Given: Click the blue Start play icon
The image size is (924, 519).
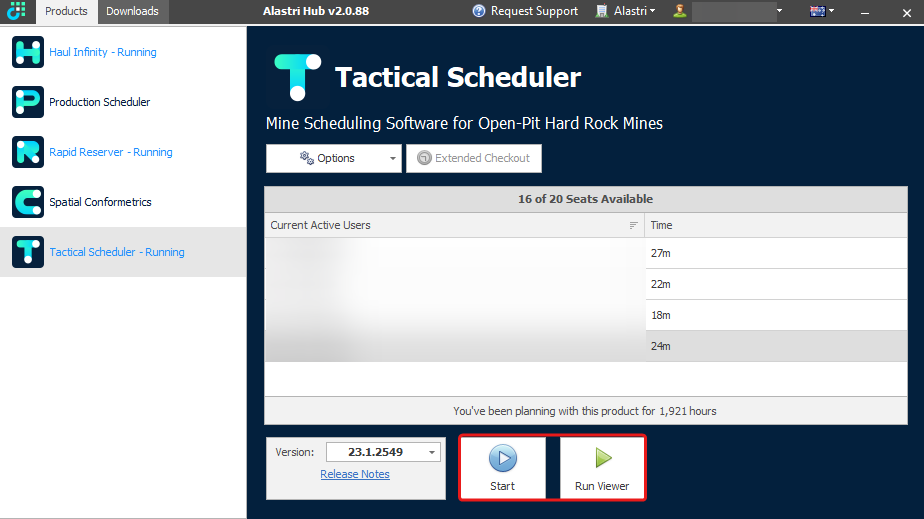Looking at the screenshot, I should (503, 458).
